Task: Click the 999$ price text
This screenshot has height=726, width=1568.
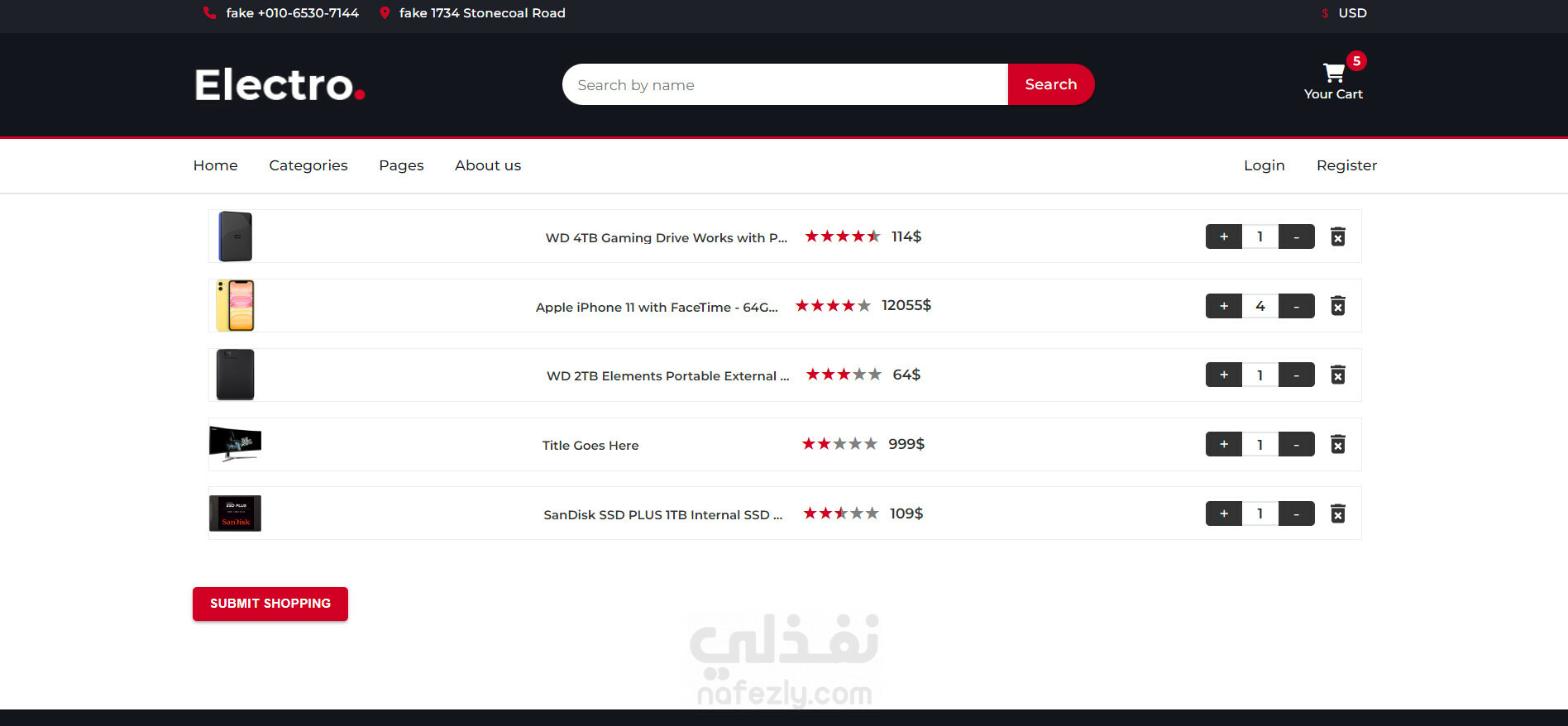Action: tap(906, 444)
